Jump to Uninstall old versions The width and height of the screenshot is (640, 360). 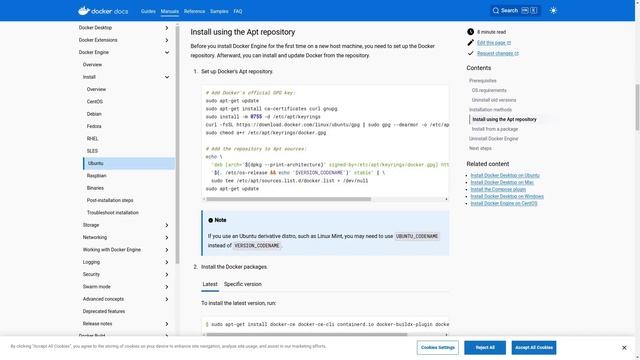coord(494,100)
